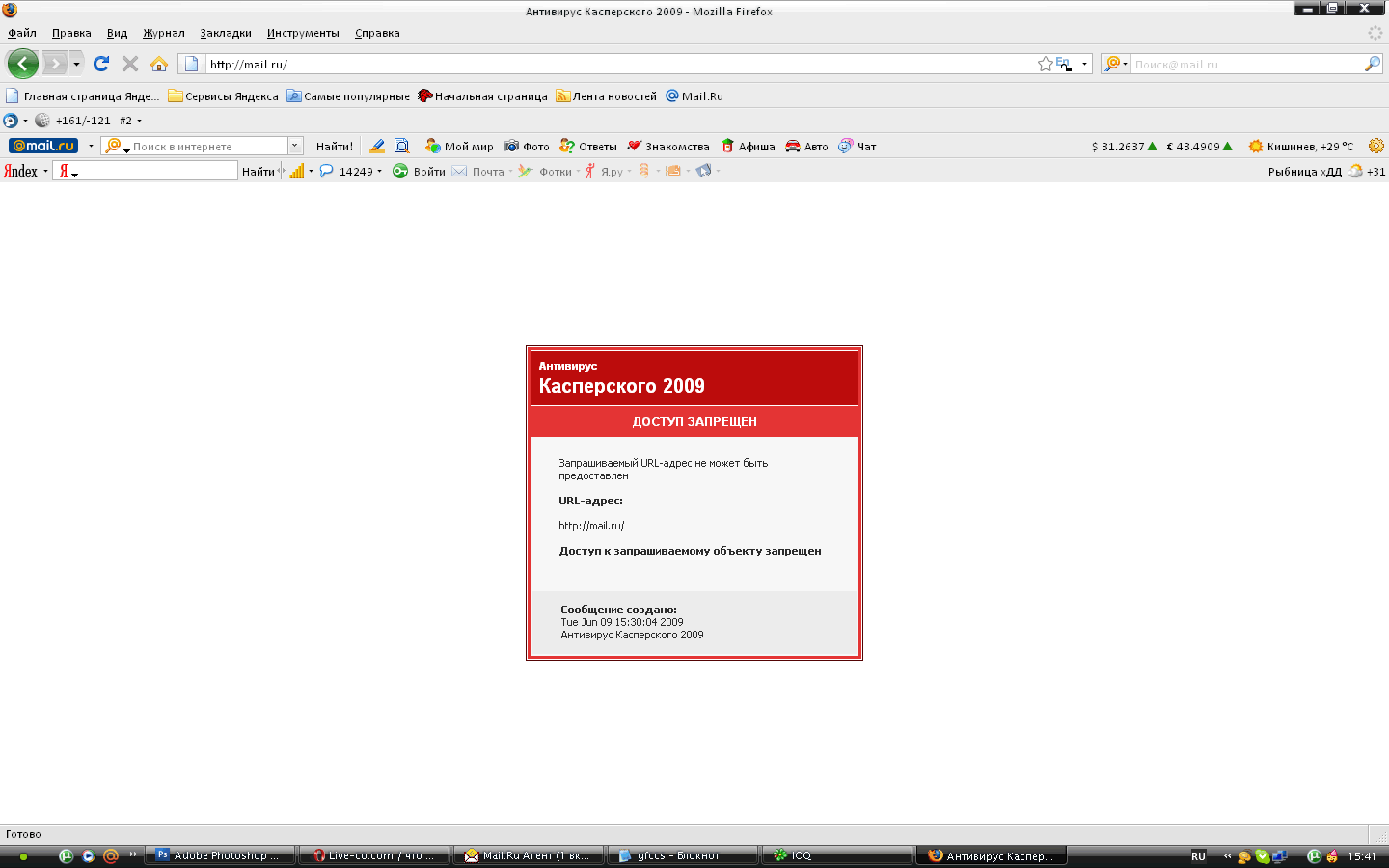Switch to Adobe Photoshop in the taskbar
This screenshot has width=1389, height=868.
pyautogui.click(x=219, y=855)
